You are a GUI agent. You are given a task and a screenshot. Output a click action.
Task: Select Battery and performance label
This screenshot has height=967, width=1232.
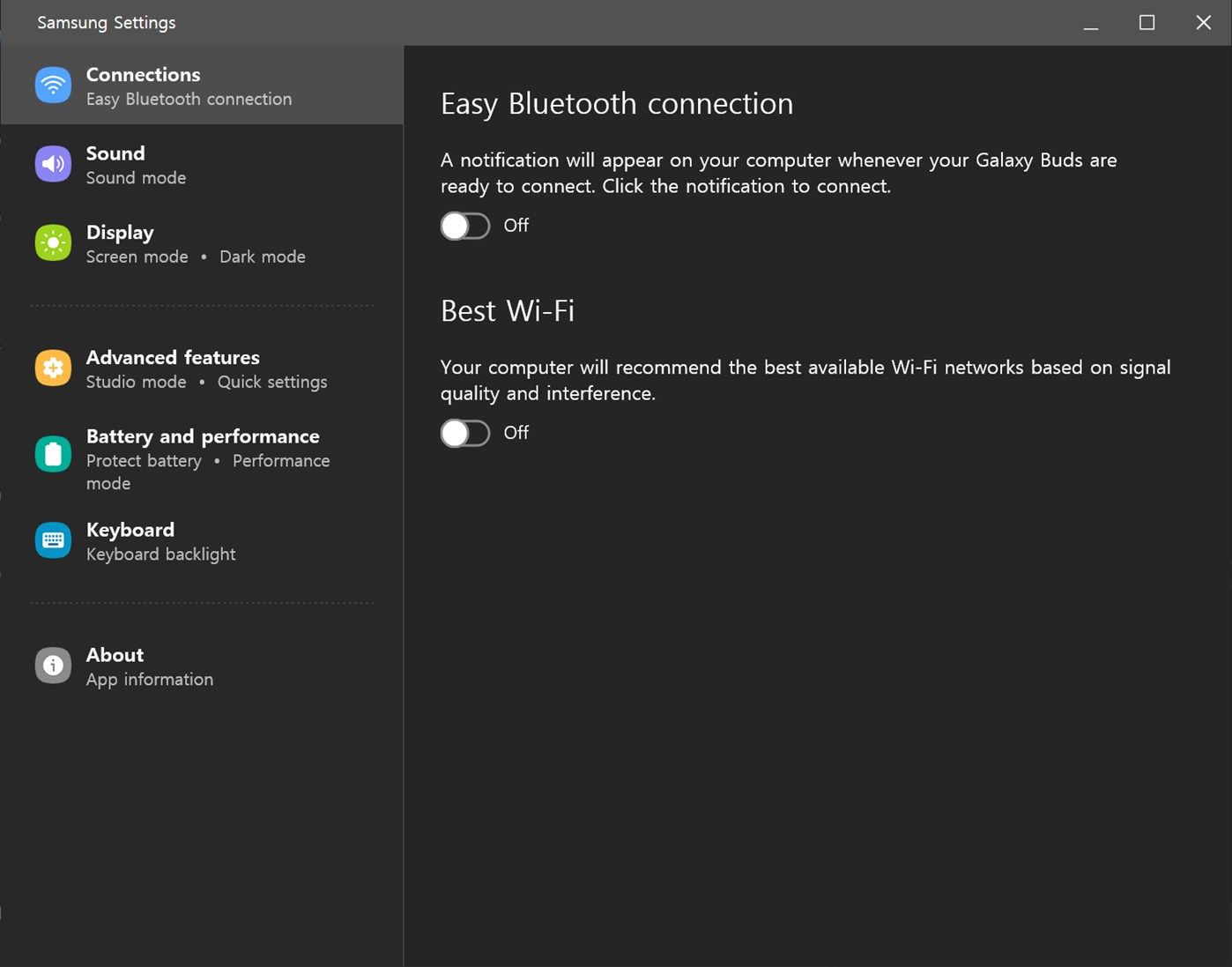coord(203,436)
